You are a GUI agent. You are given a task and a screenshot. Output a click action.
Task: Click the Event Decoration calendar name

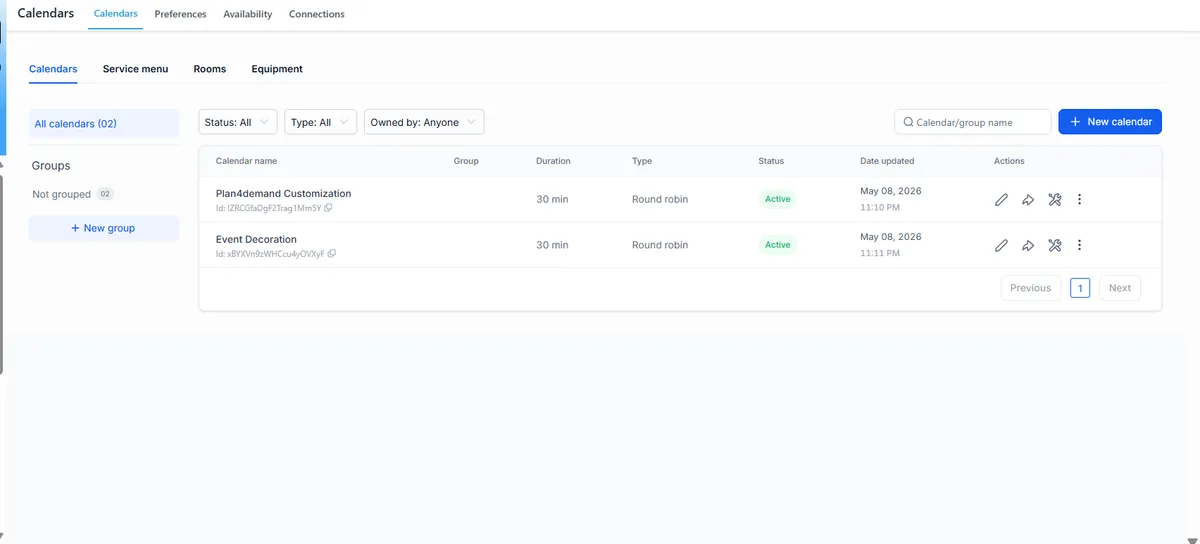pyautogui.click(x=256, y=239)
